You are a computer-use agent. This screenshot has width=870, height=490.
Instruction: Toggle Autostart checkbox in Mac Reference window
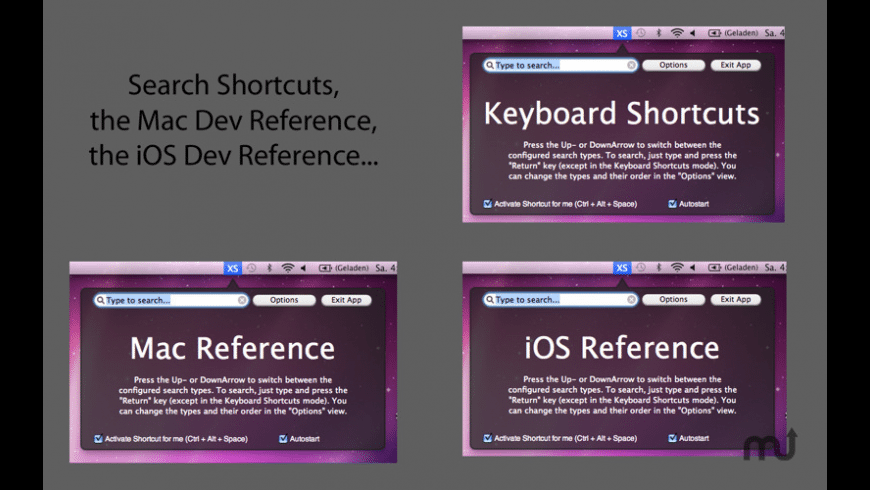283,439
